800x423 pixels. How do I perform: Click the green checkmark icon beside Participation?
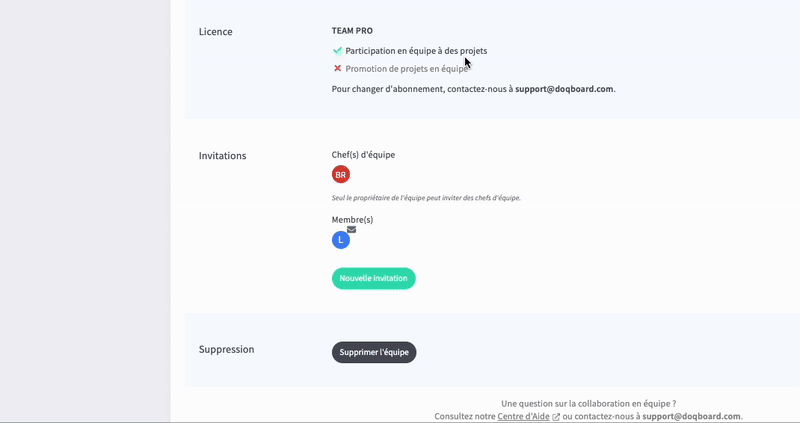(337, 50)
